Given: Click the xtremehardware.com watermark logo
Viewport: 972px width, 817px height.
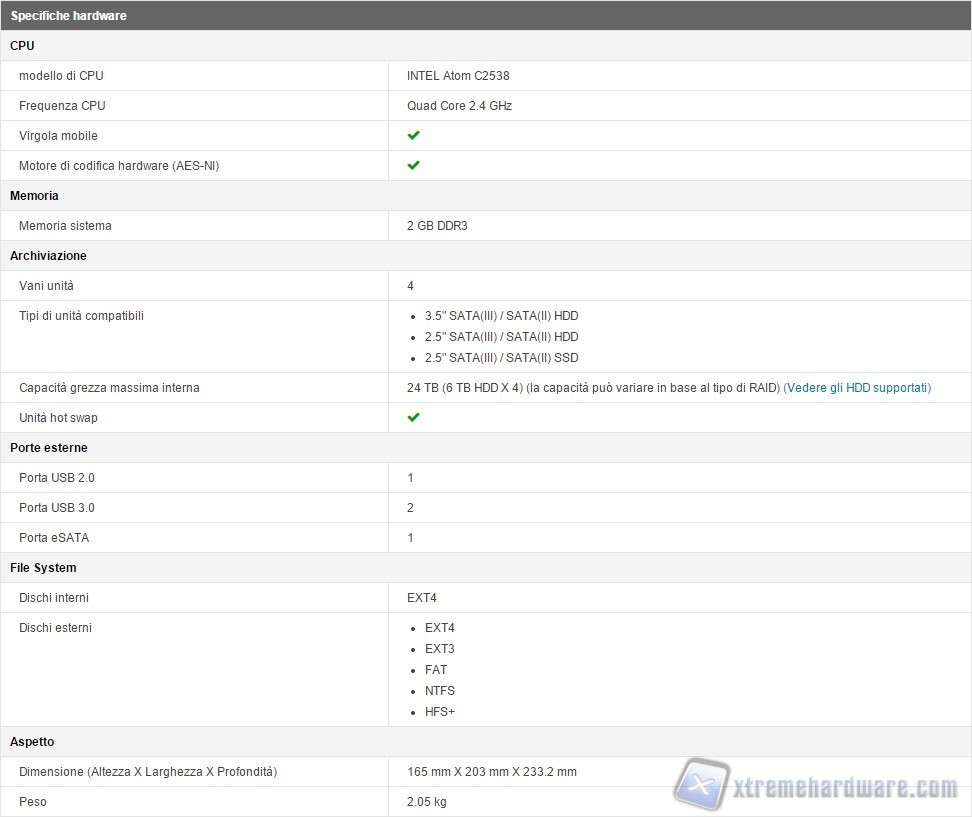Looking at the screenshot, I should pyautogui.click(x=816, y=786).
